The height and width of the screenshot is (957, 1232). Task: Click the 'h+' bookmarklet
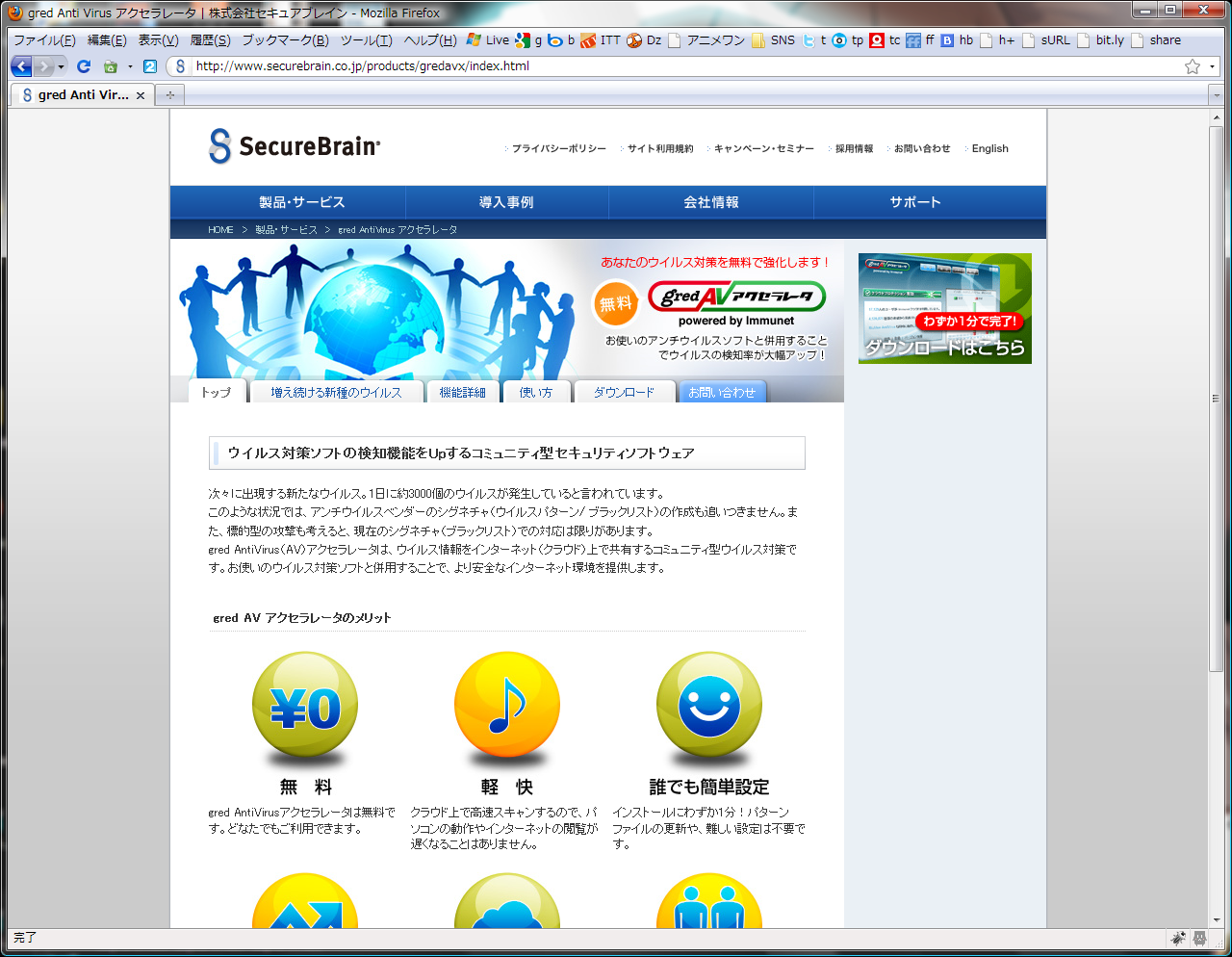click(997, 40)
